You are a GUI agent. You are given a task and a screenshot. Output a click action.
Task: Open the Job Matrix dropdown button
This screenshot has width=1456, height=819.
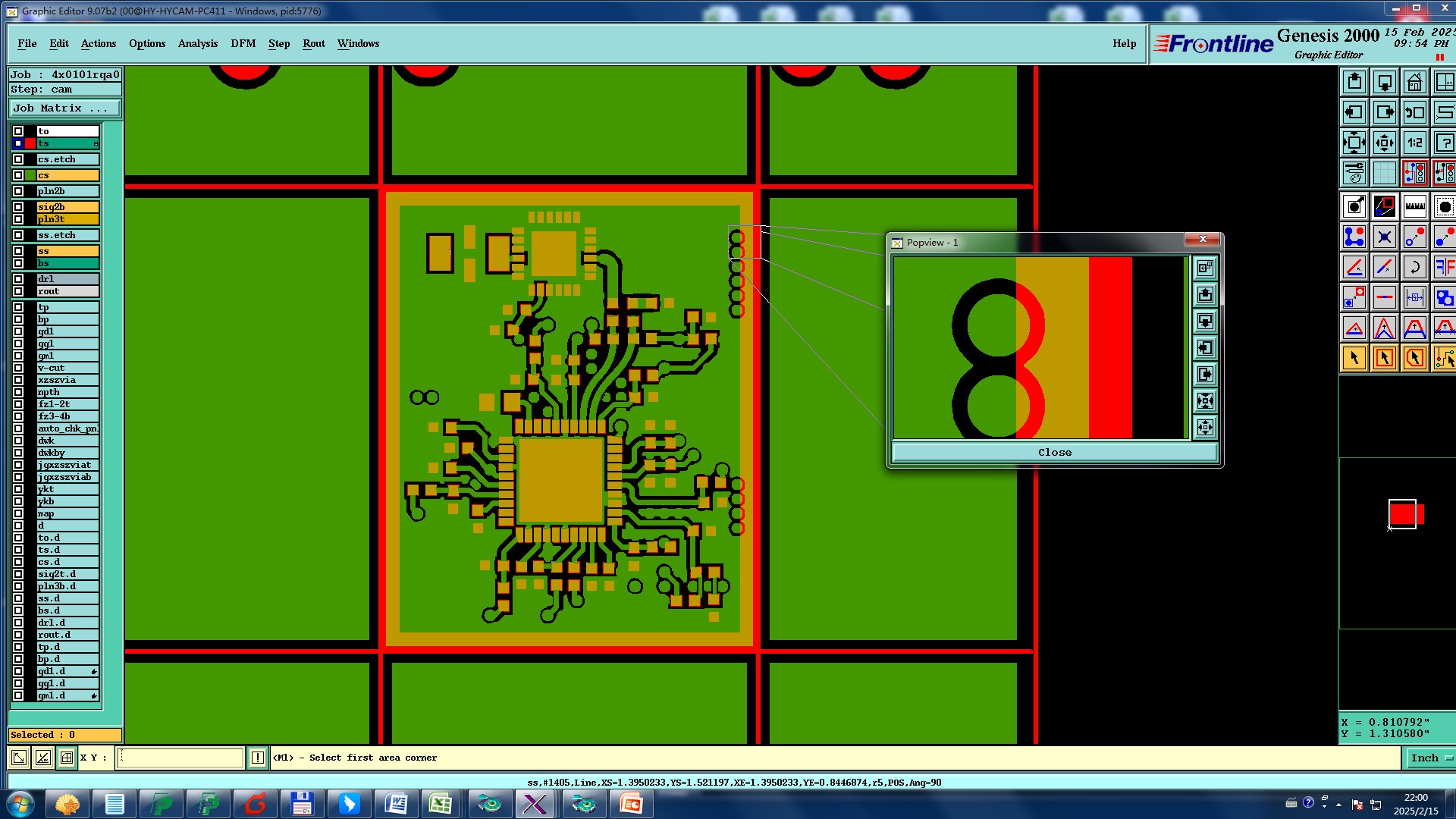(65, 108)
